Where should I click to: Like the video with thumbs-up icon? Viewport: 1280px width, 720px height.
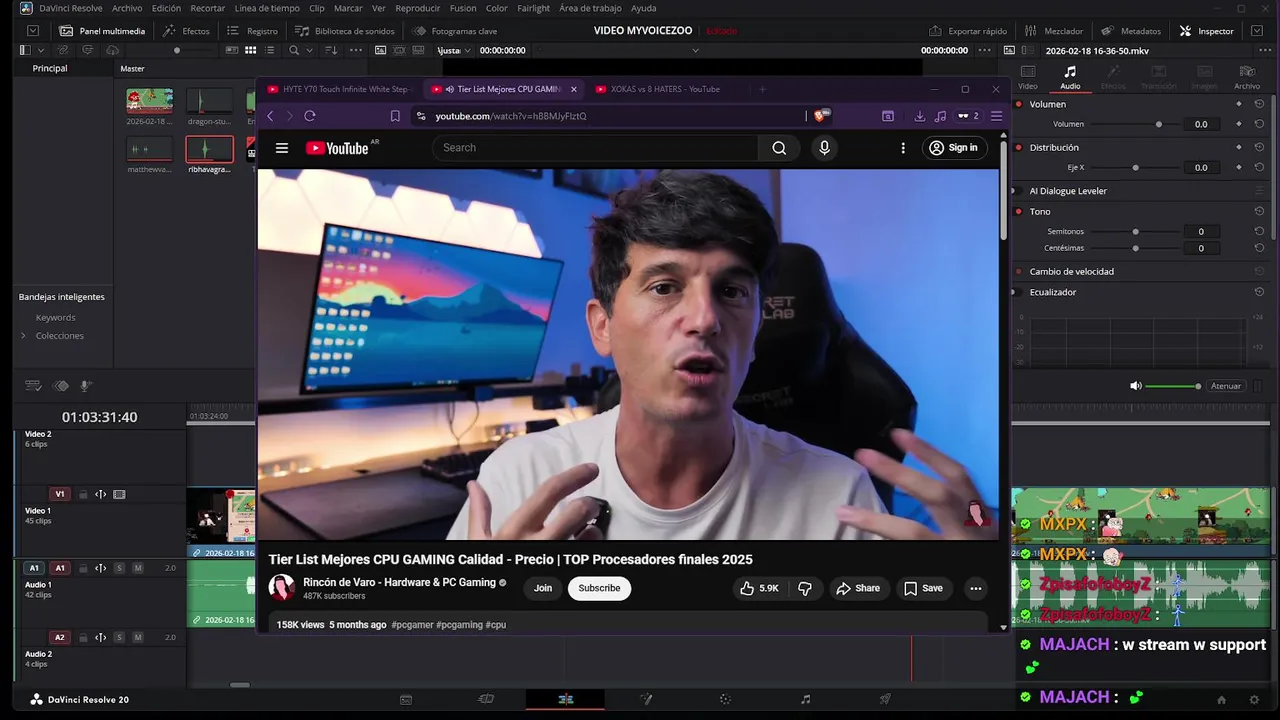[x=759, y=588]
